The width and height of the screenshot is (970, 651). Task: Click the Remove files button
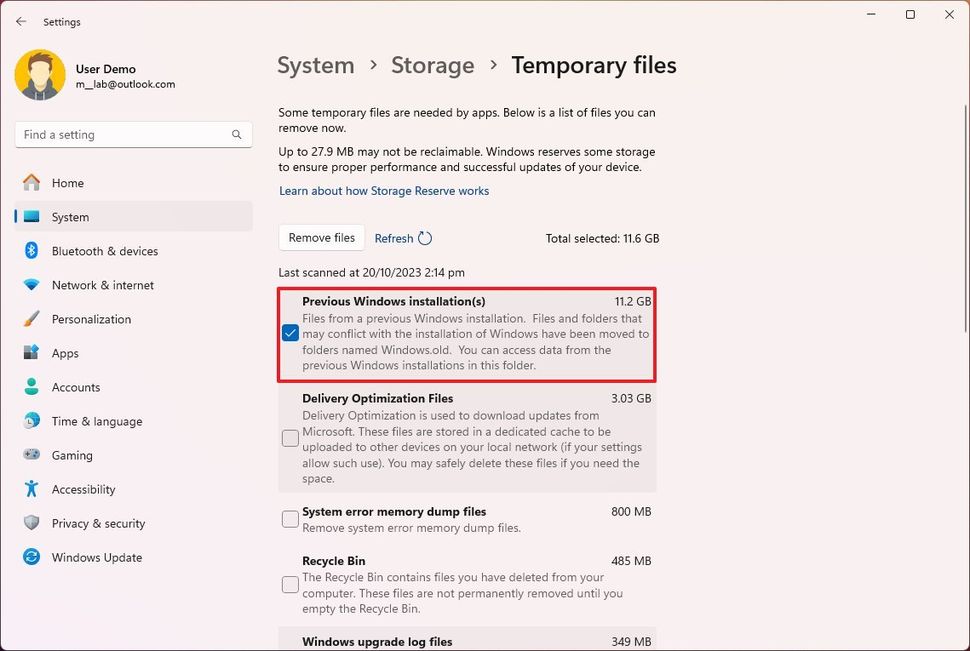pyautogui.click(x=321, y=238)
